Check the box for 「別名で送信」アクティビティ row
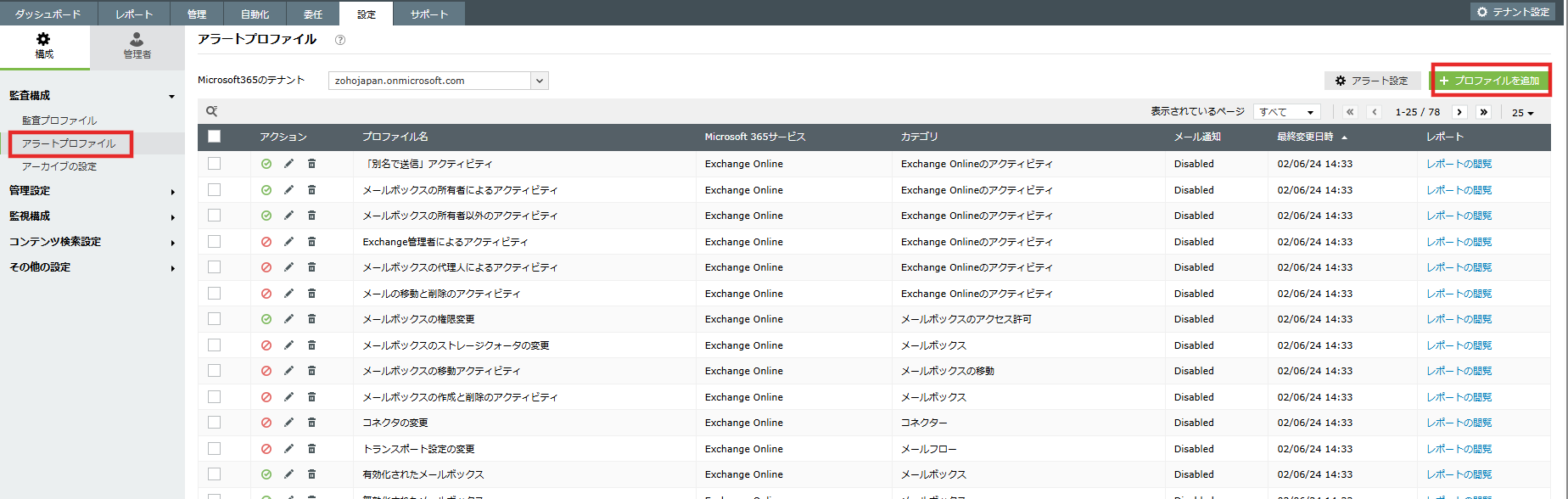This screenshot has height=499, width=1568. pyautogui.click(x=215, y=164)
